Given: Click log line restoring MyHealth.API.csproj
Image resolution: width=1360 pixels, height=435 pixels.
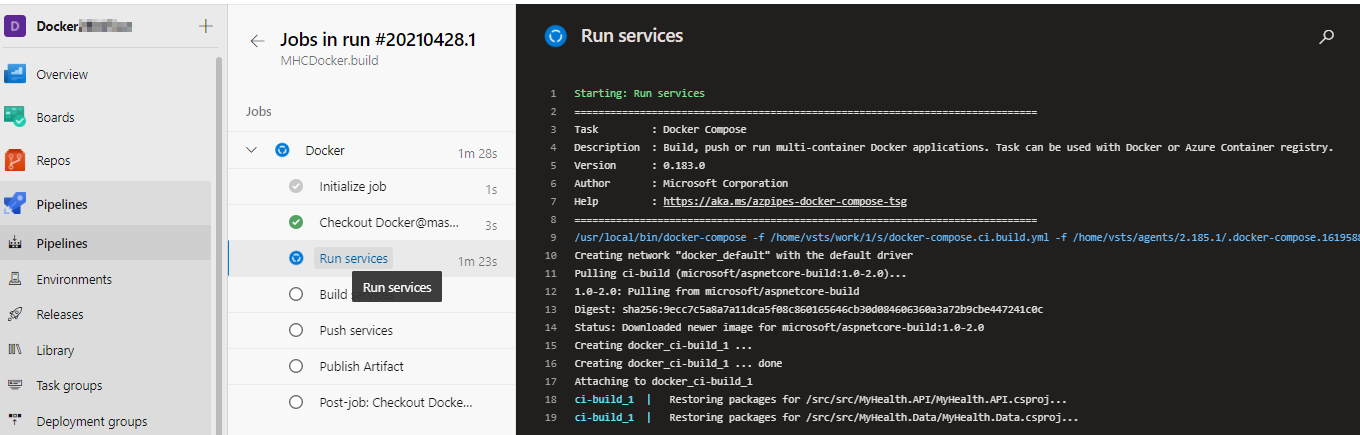Looking at the screenshot, I should tap(820, 399).
